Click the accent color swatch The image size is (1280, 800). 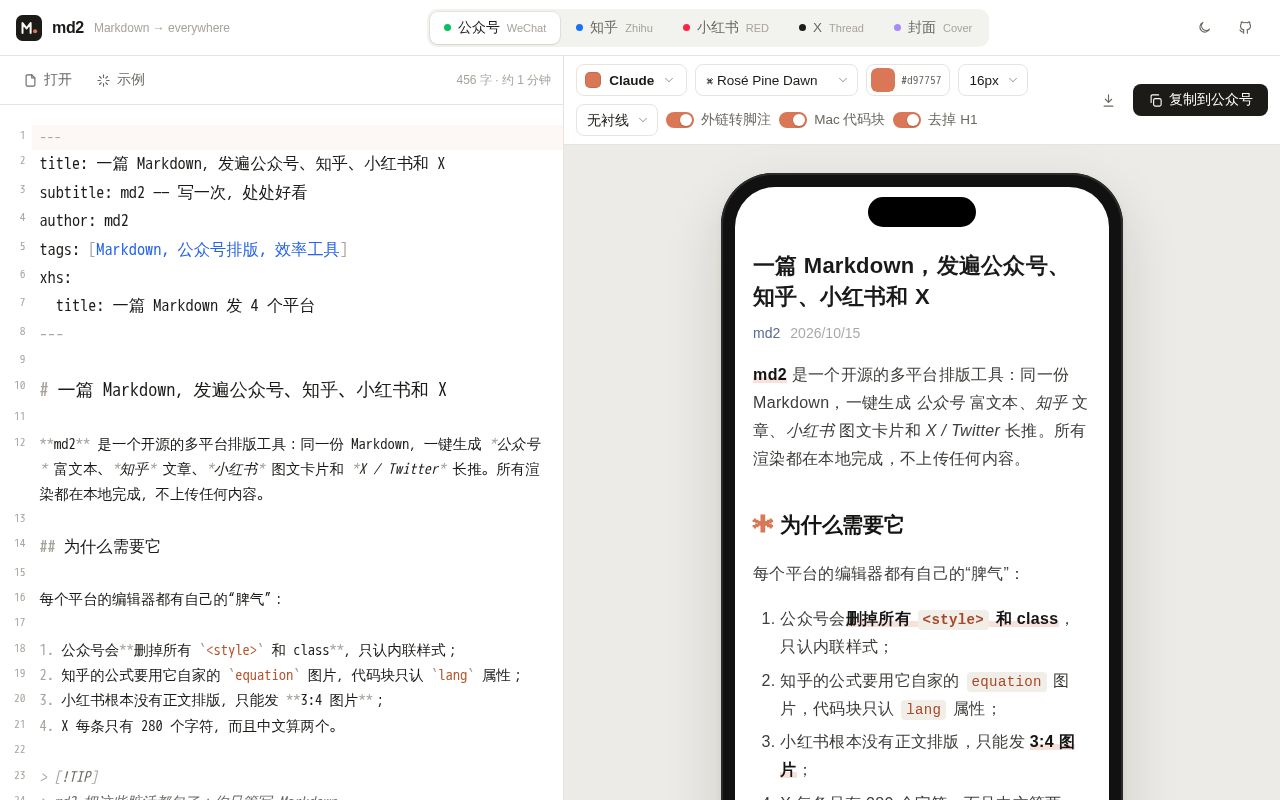click(883, 80)
